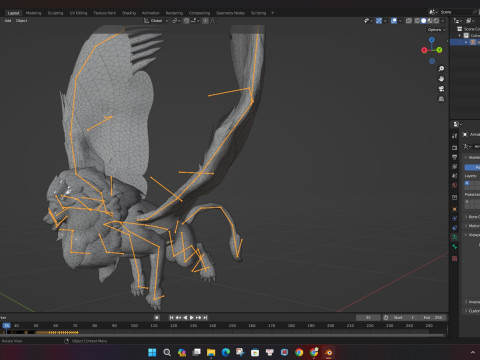Expand the Collection row in outliner
The height and width of the screenshot is (360, 480).
pos(460,36)
